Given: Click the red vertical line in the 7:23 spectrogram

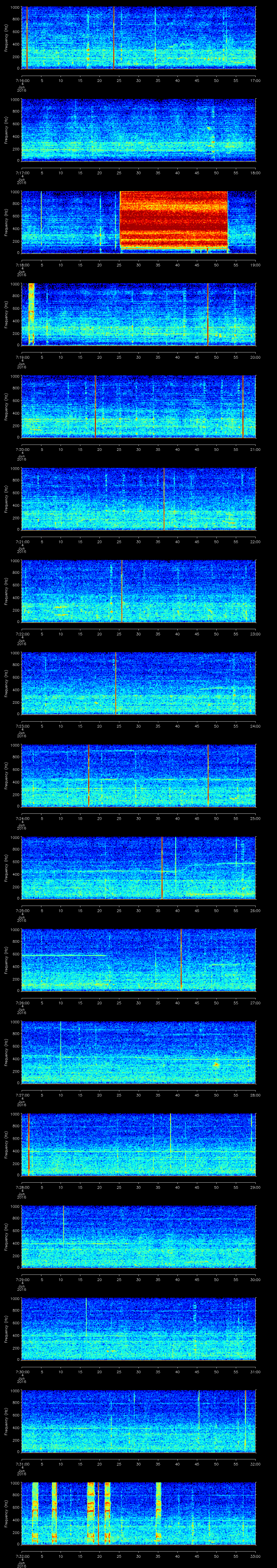Looking at the screenshot, I should tap(116, 683).
